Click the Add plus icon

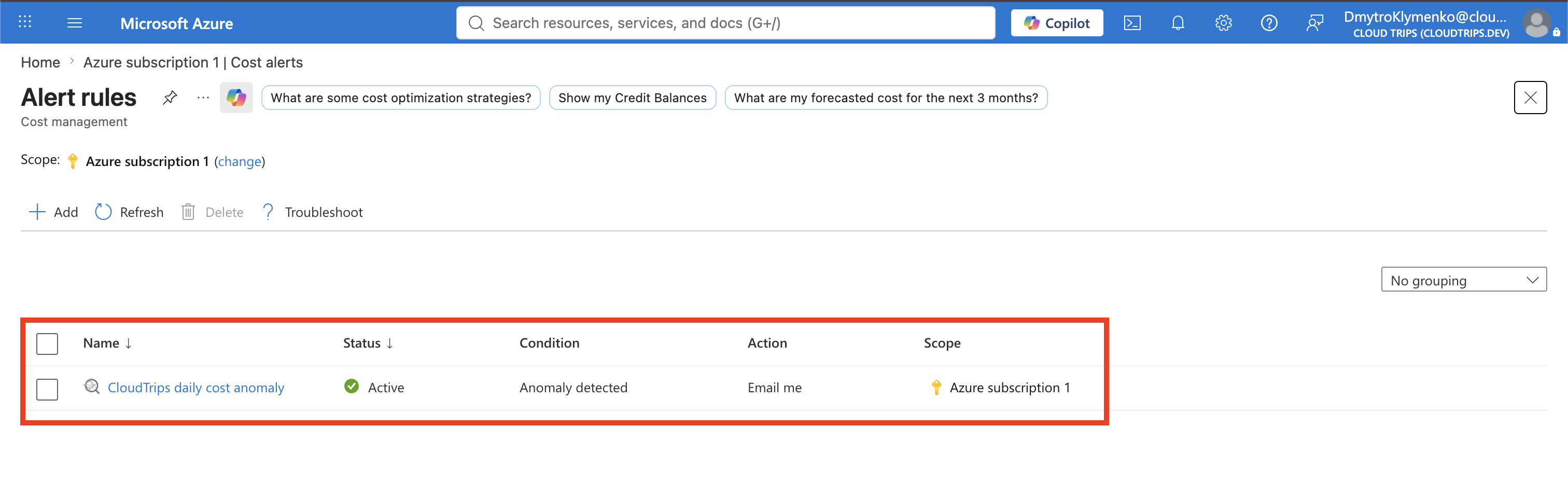pyautogui.click(x=37, y=212)
